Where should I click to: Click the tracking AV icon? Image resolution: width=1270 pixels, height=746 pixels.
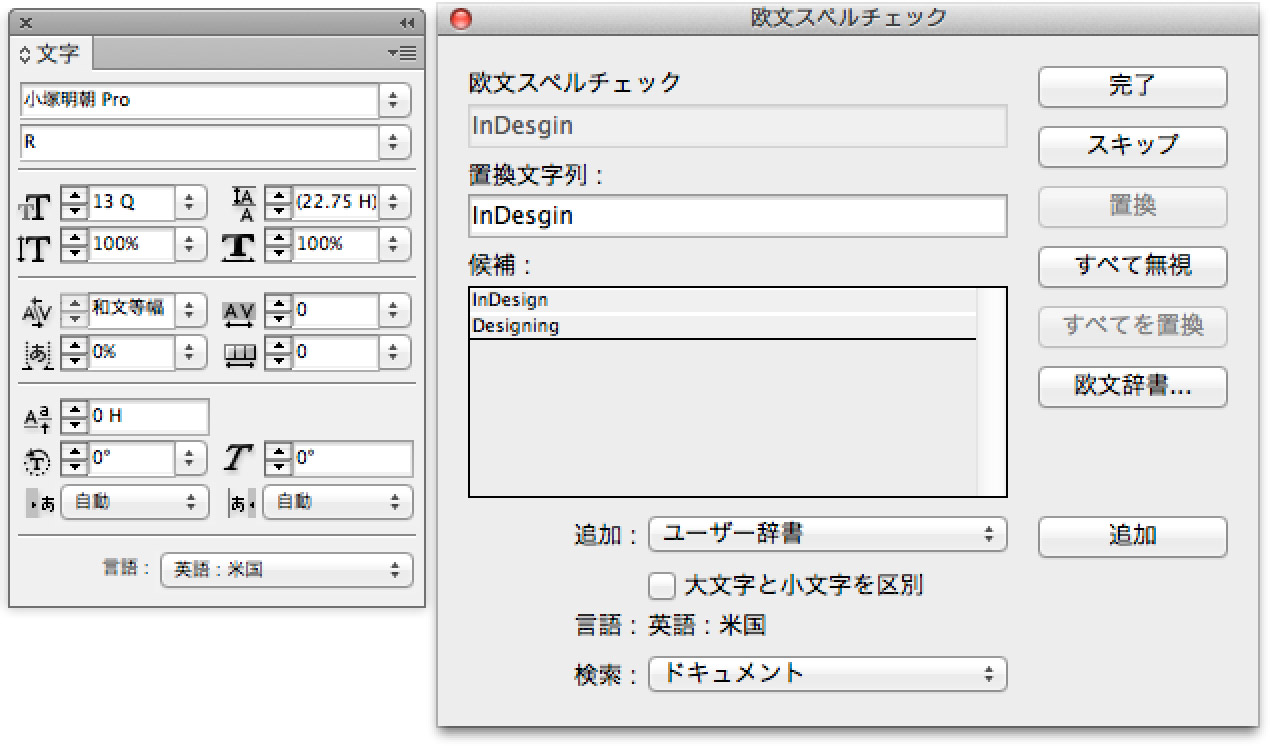pyautogui.click(x=239, y=314)
